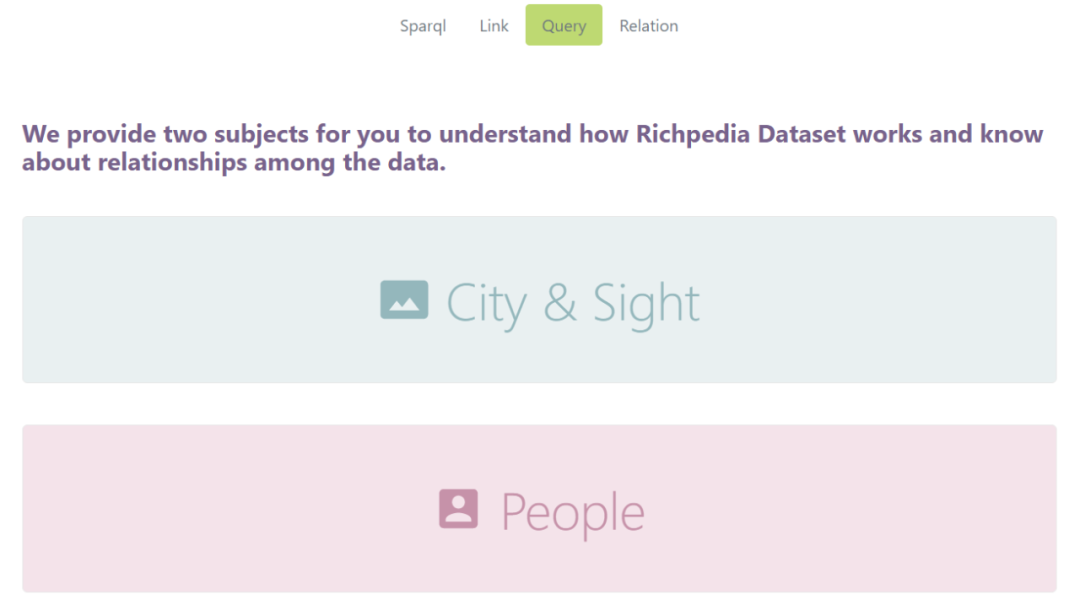This screenshot has height=616, width=1080.
Task: Click the word "Sight" in the blue card
Action: pos(646,303)
